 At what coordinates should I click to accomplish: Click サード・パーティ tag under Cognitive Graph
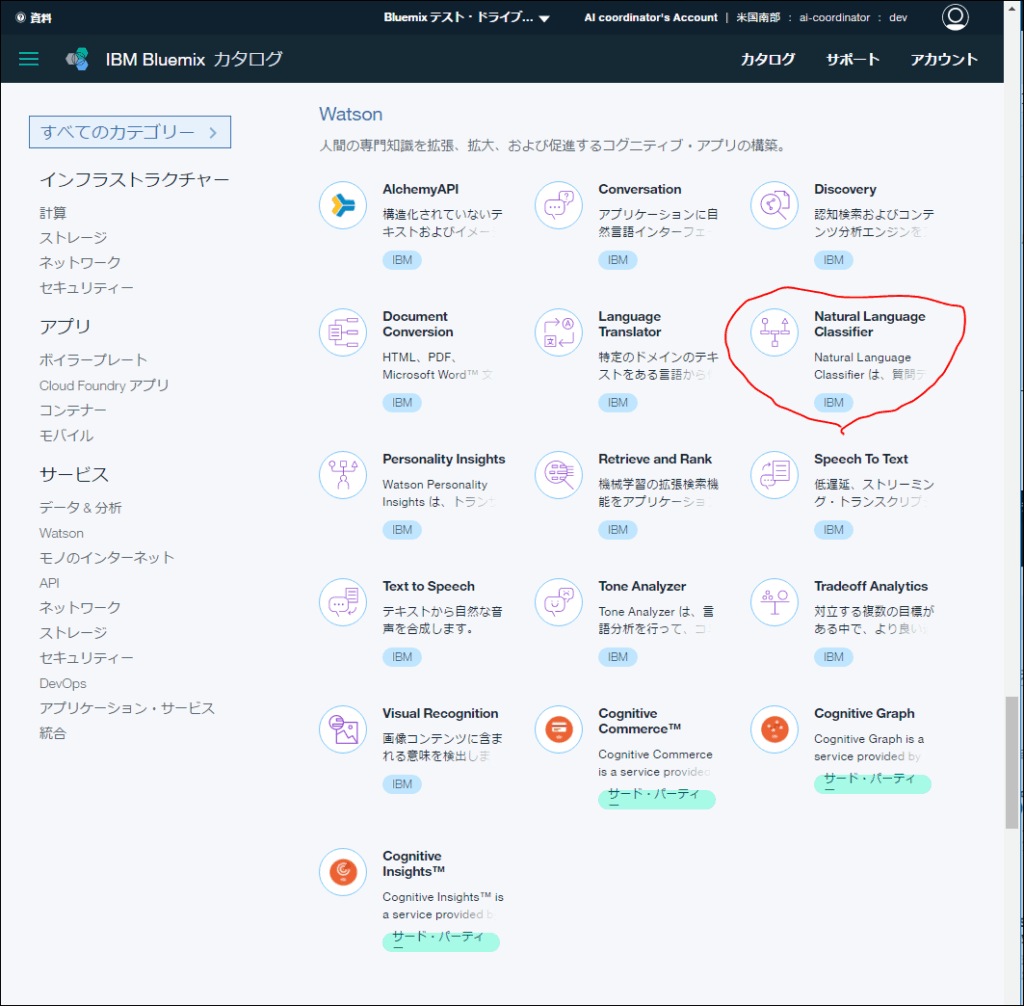pyautogui.click(x=872, y=783)
